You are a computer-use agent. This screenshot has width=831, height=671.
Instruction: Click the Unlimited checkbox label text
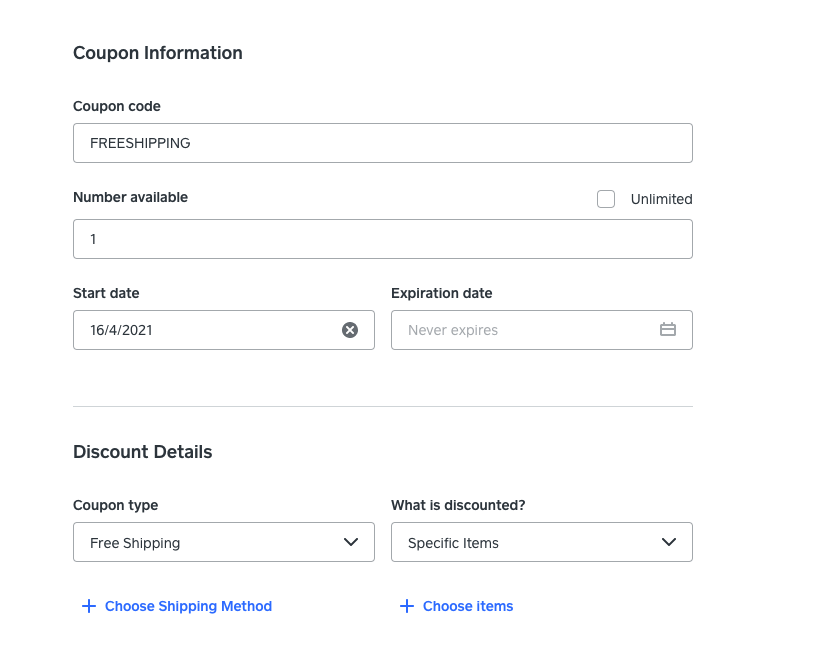661,199
